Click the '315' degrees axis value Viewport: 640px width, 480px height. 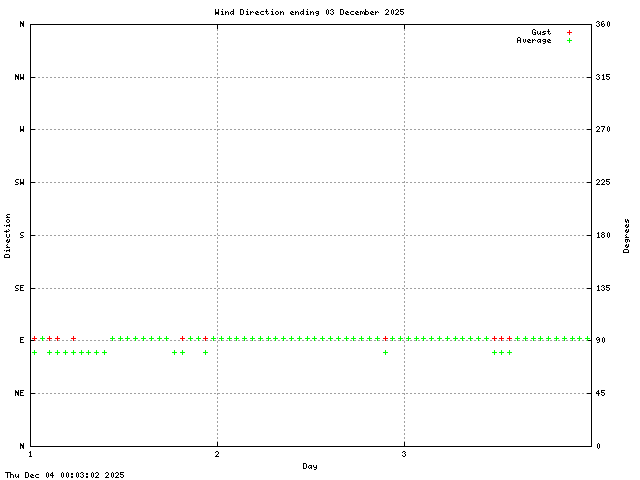click(603, 77)
